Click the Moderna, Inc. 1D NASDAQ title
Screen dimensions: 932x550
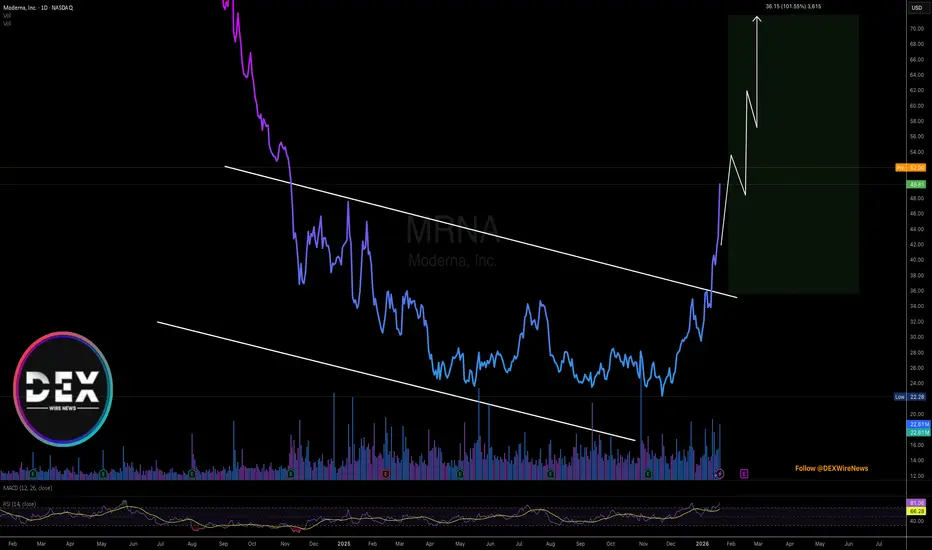click(x=38, y=8)
